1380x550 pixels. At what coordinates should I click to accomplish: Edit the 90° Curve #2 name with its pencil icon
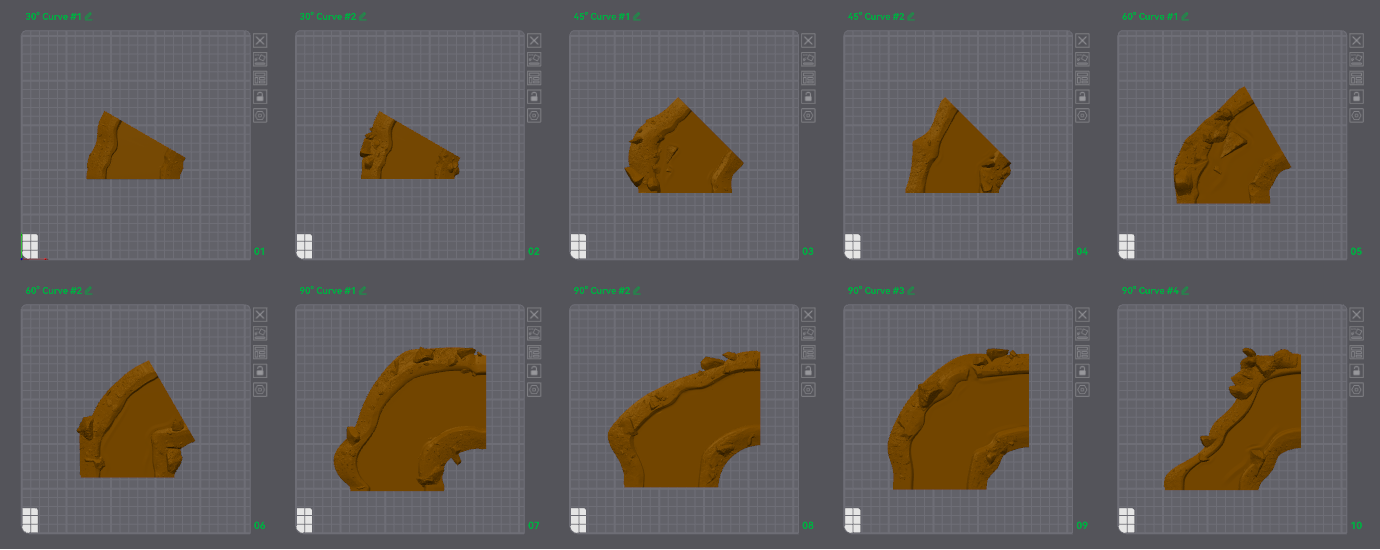636,290
